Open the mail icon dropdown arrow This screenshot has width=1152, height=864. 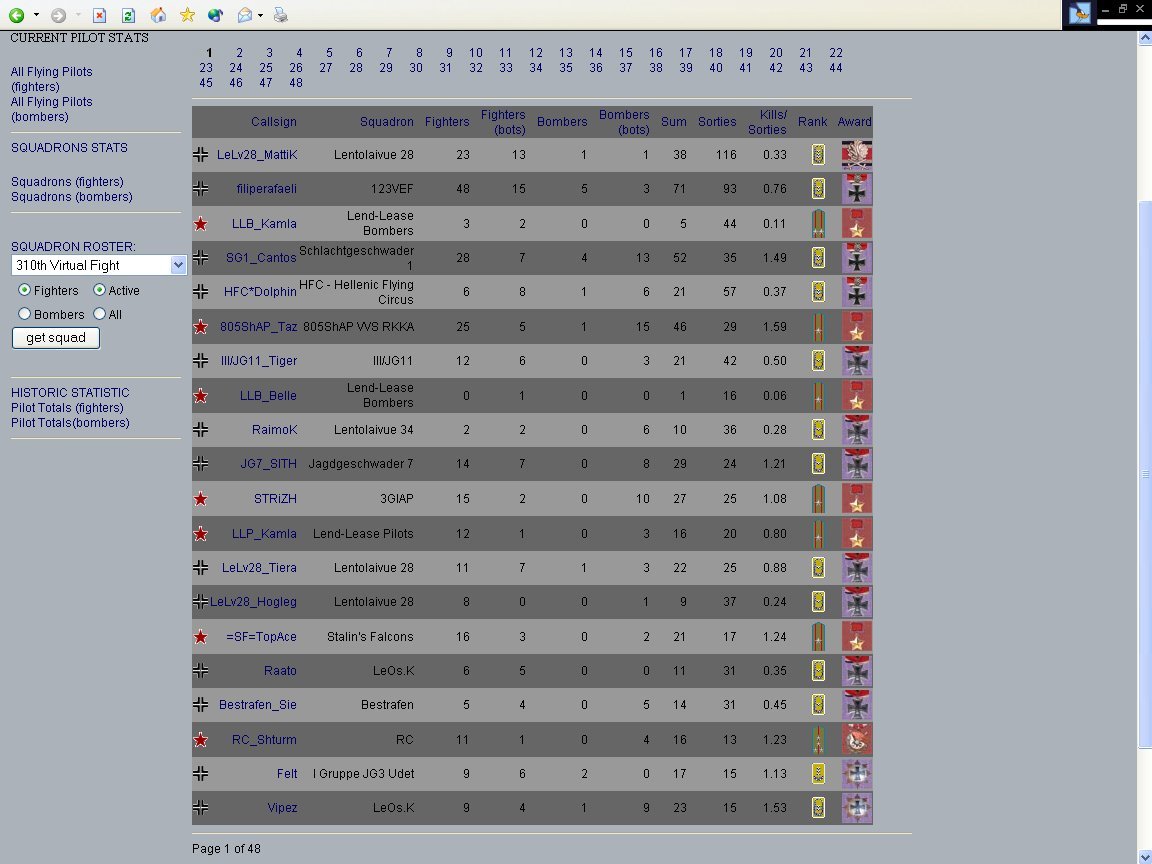click(x=260, y=15)
